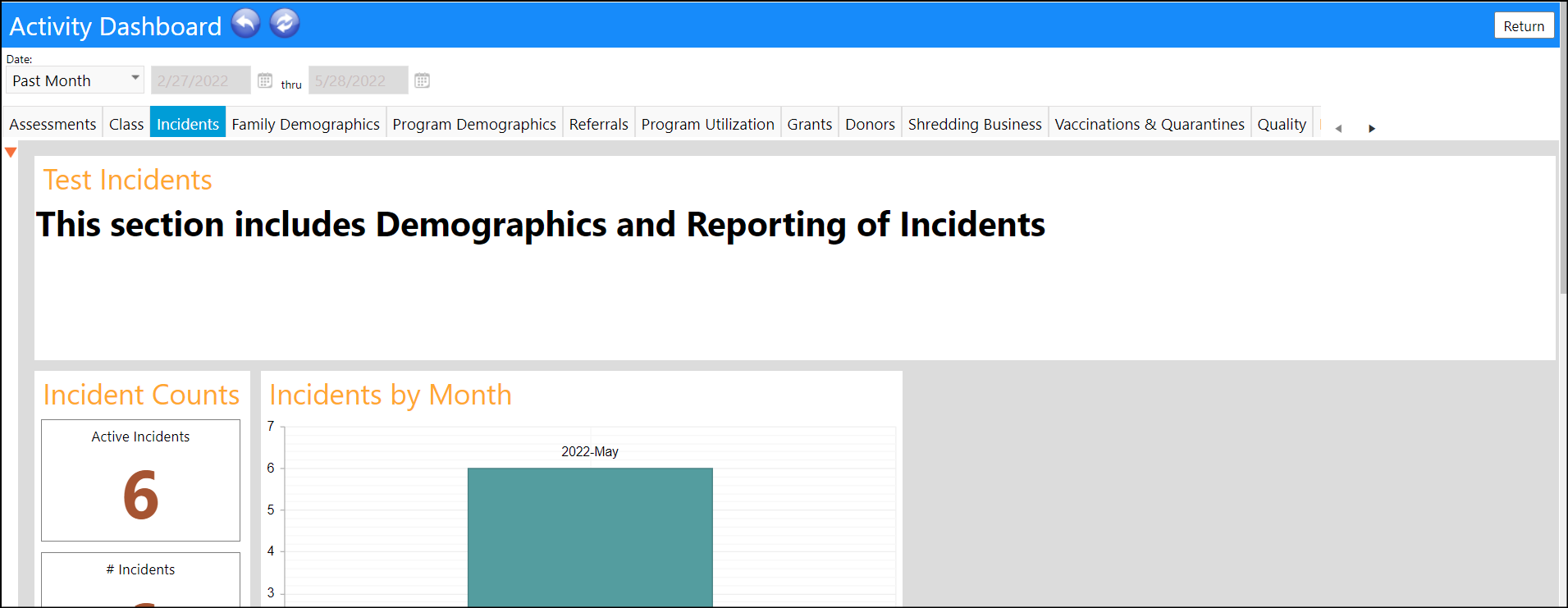Click the Return button

(x=1524, y=25)
